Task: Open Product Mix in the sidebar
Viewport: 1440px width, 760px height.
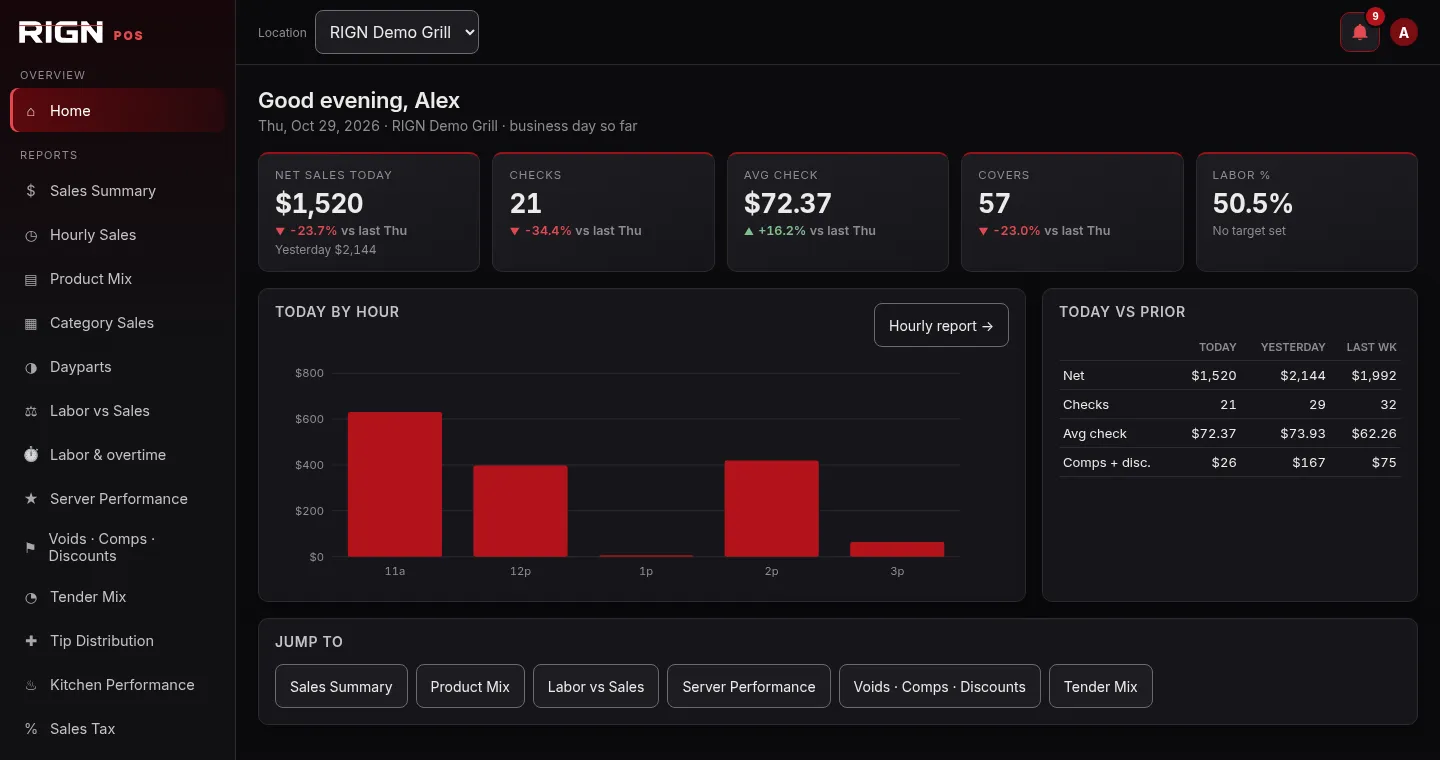Action: point(118,279)
